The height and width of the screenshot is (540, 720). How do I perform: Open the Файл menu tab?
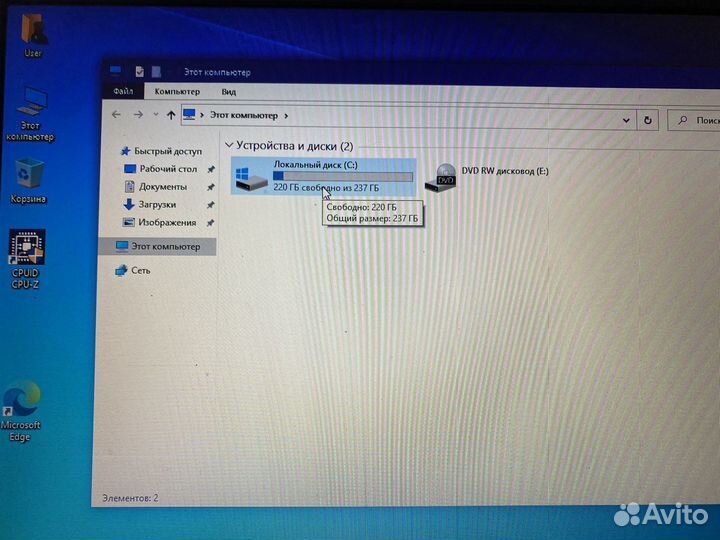123,91
